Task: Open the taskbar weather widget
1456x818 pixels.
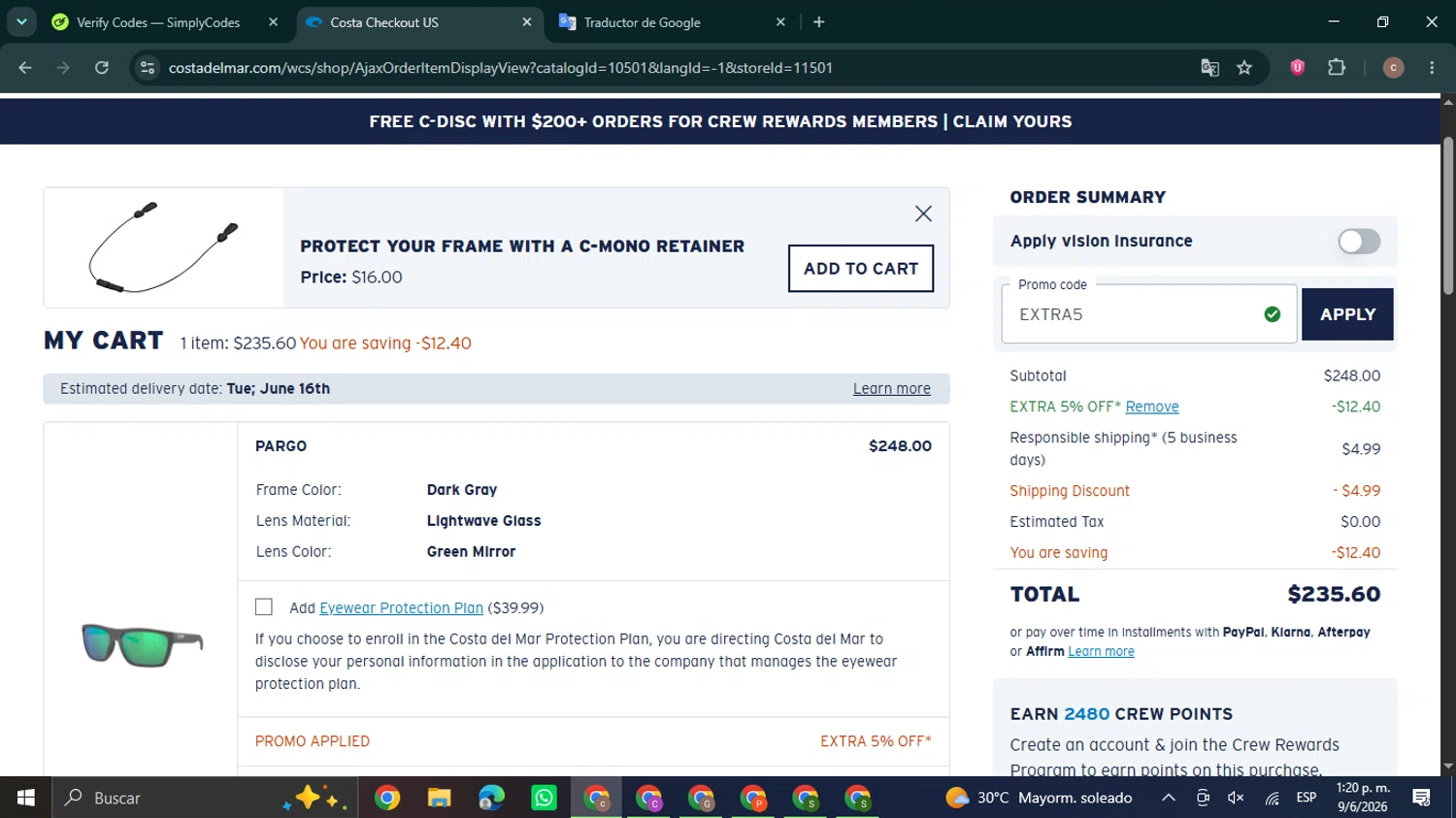Action: pos(1039,798)
